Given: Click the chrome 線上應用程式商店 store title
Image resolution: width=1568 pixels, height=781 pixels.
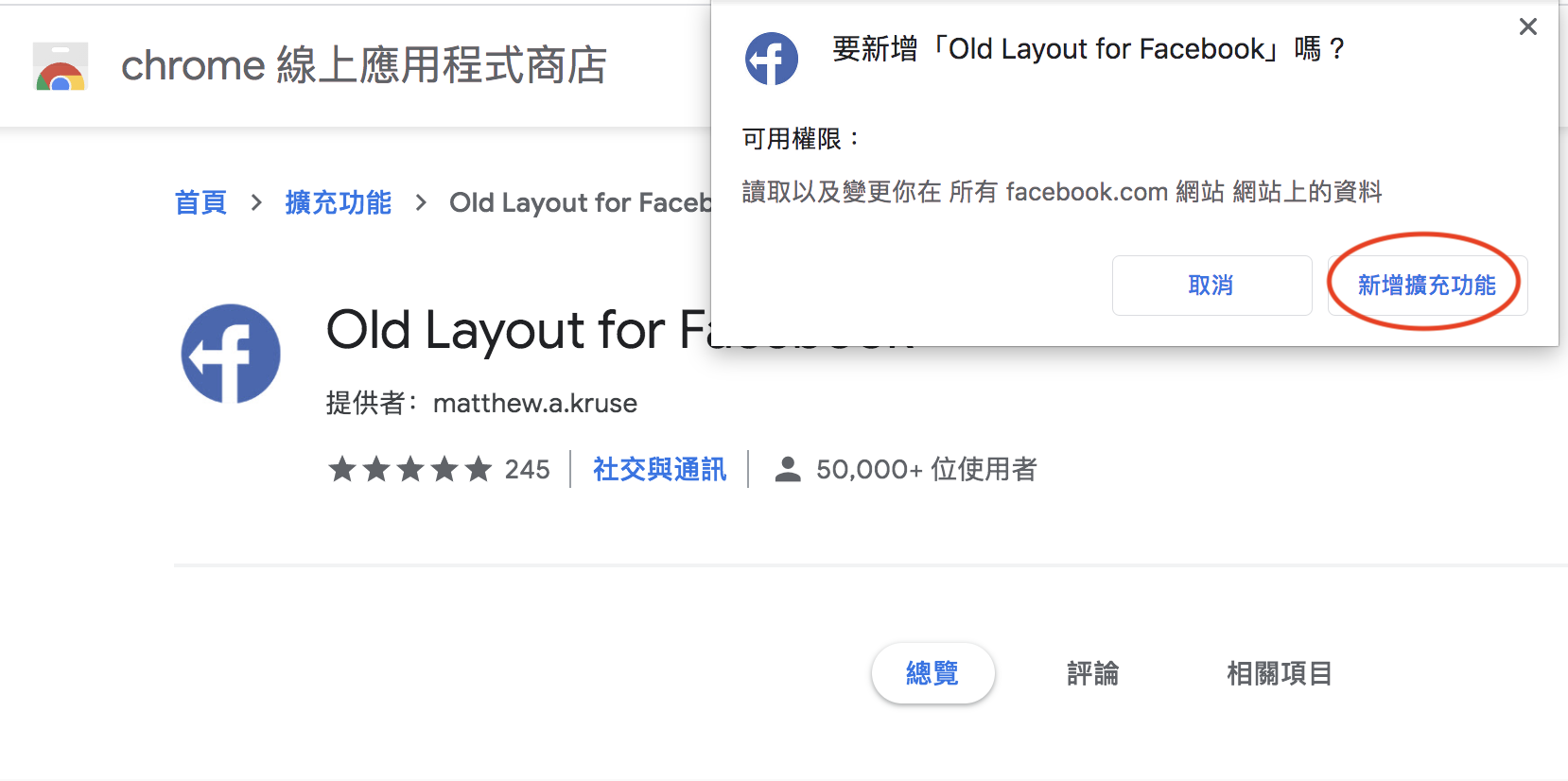Looking at the screenshot, I should (x=363, y=65).
